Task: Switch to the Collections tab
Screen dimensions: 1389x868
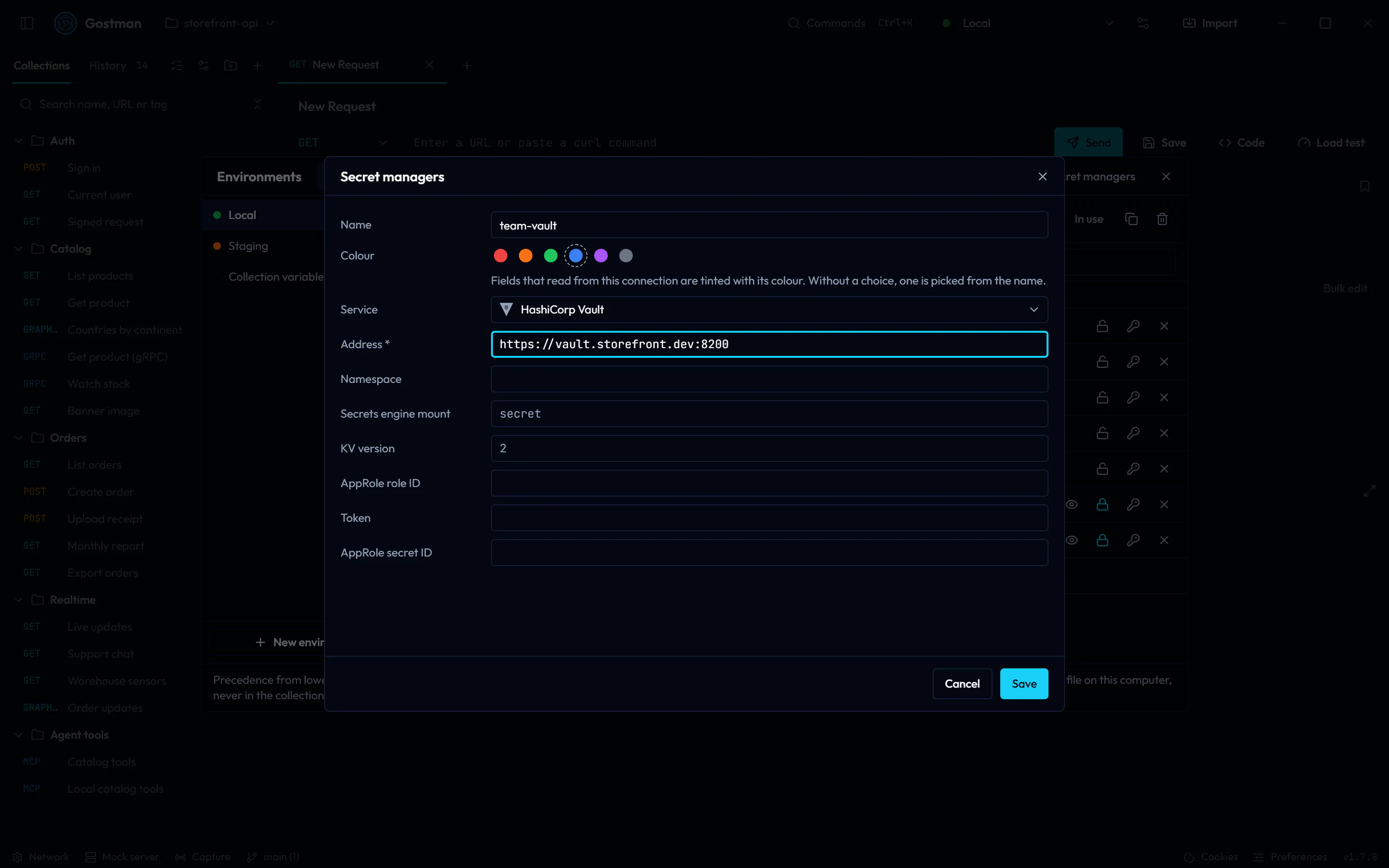Action: [41, 66]
